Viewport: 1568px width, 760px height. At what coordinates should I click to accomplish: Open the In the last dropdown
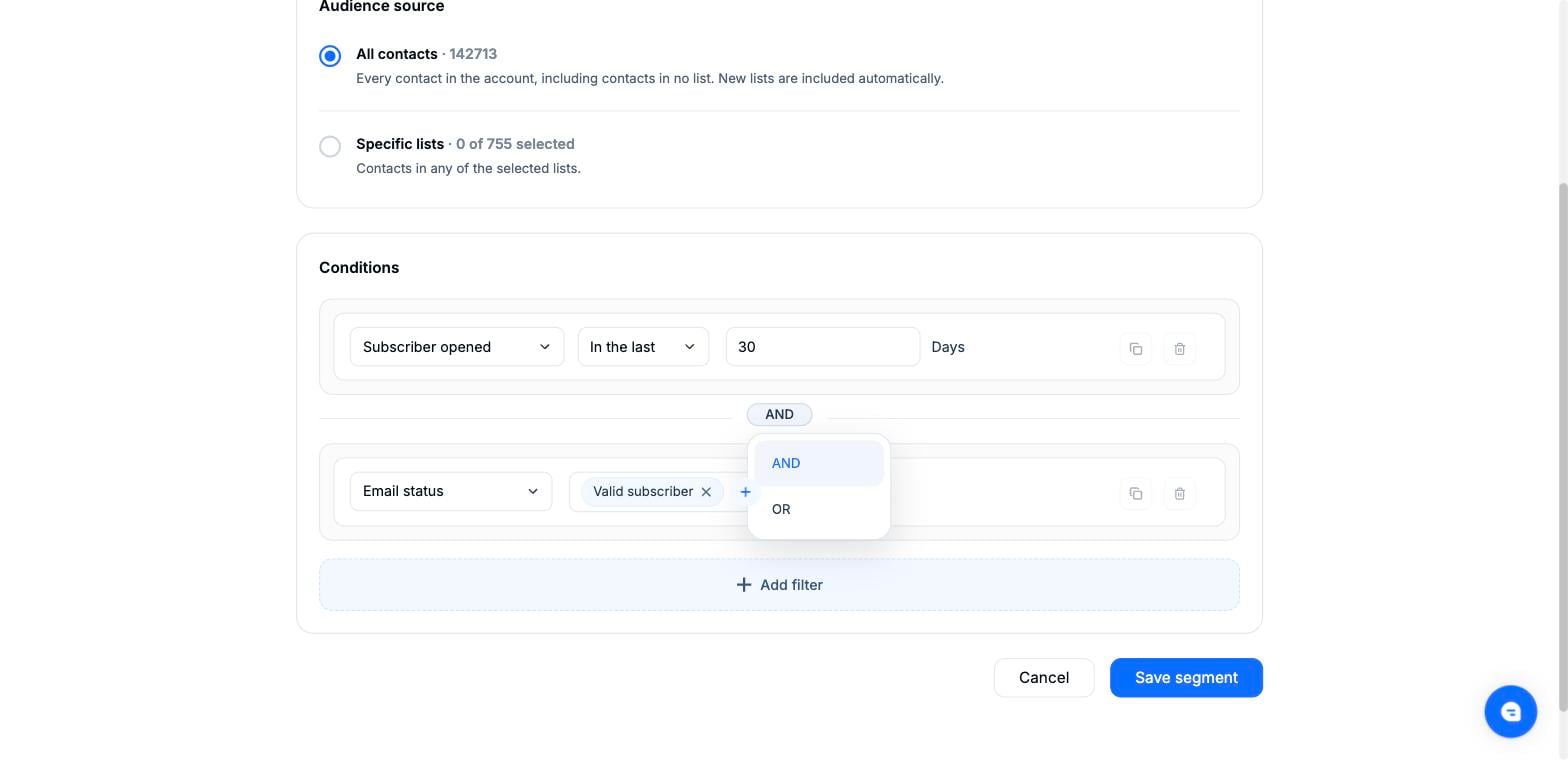643,347
